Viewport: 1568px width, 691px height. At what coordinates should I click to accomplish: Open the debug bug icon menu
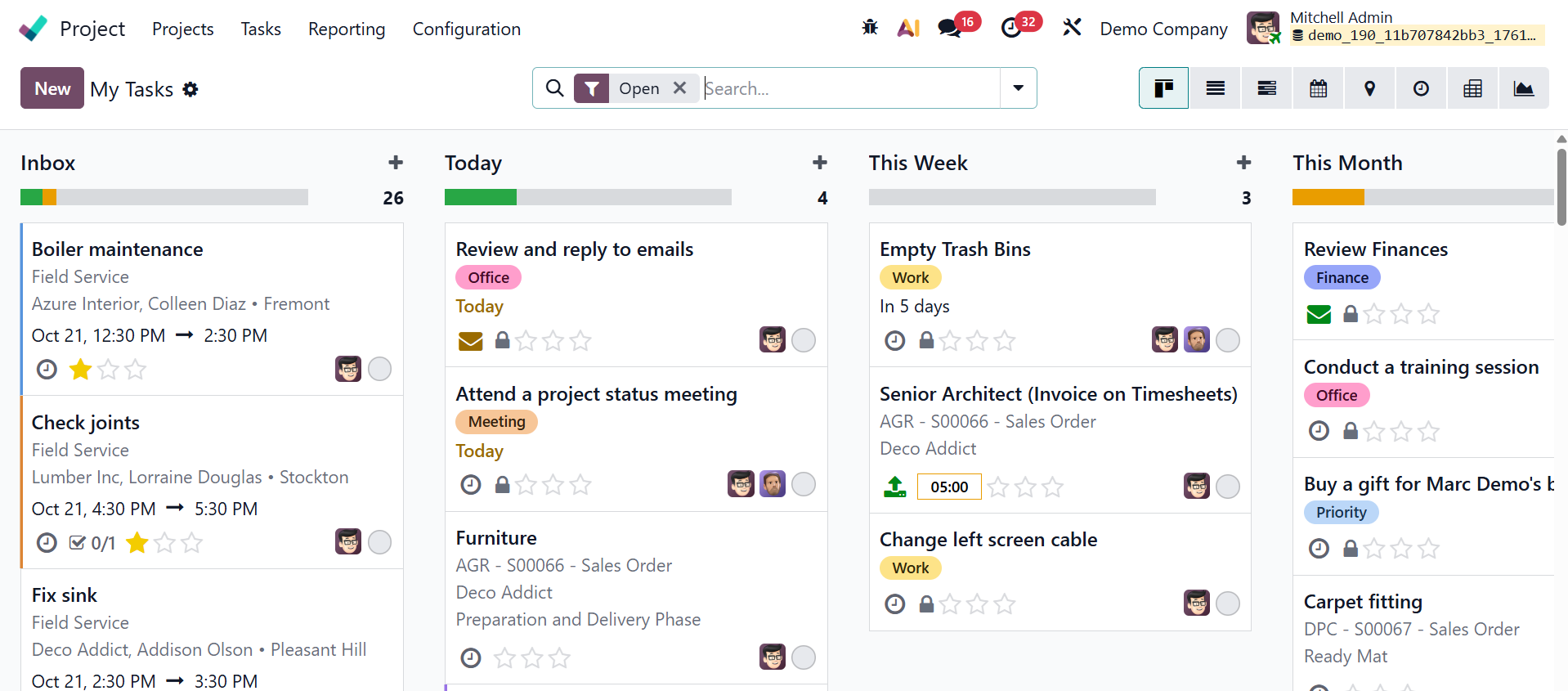click(870, 28)
